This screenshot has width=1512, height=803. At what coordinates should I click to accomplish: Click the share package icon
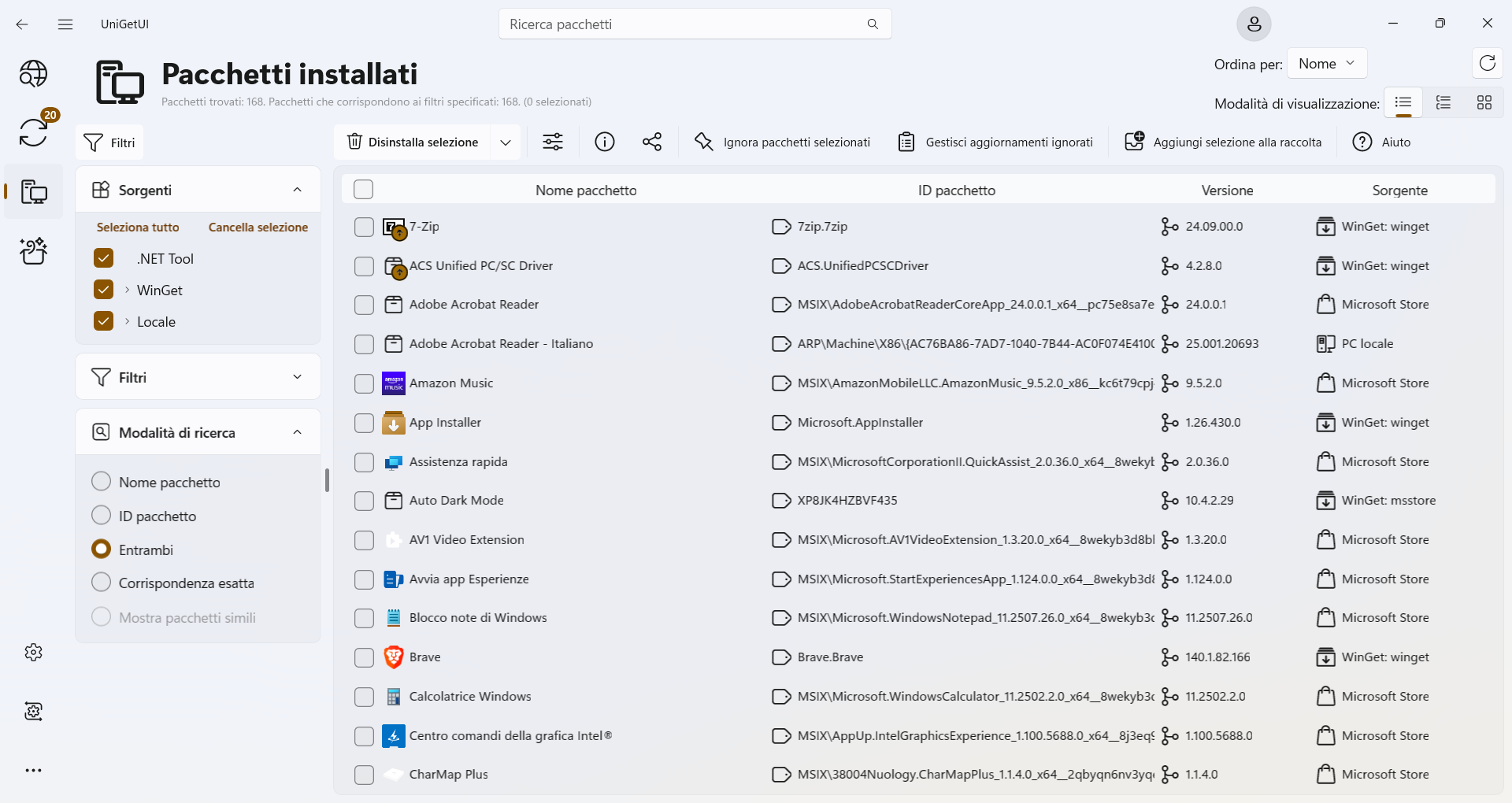tap(652, 142)
